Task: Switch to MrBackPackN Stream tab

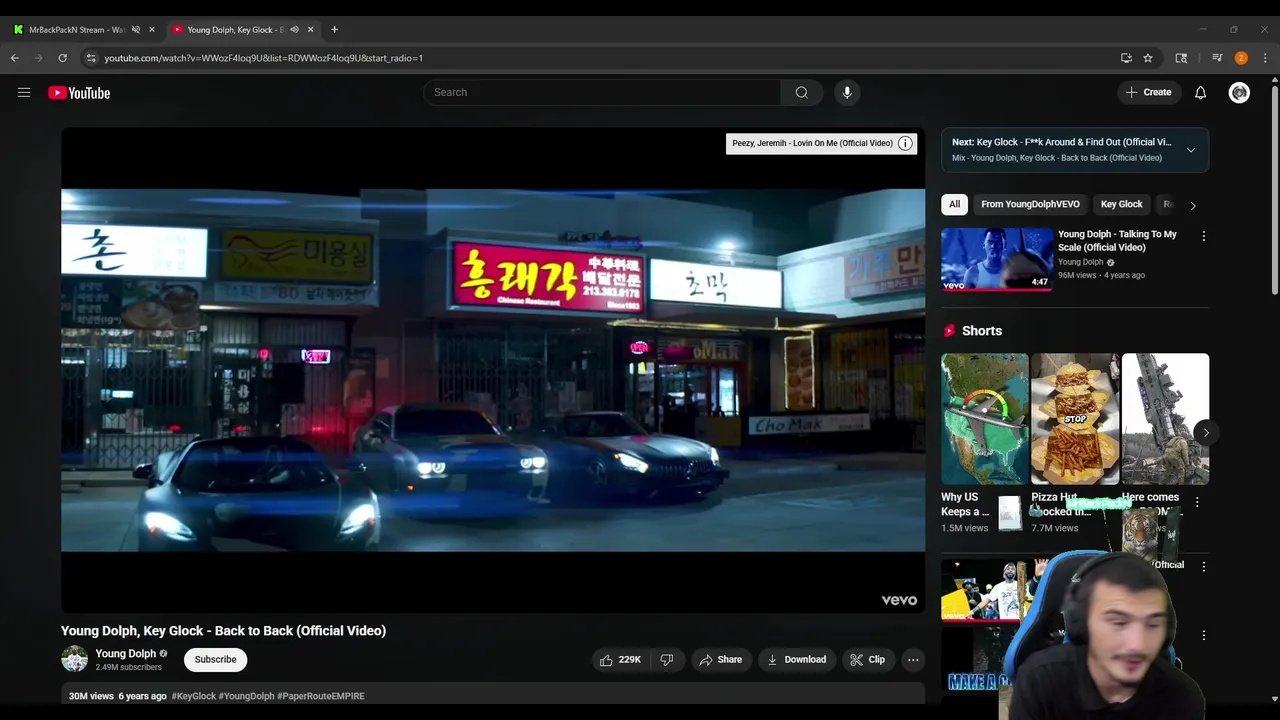Action: [x=76, y=30]
